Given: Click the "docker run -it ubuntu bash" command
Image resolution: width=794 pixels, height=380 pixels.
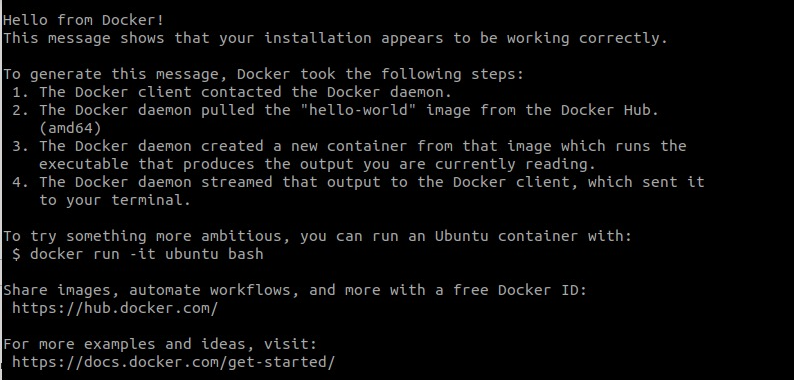Looking at the screenshot, I should point(147,254).
